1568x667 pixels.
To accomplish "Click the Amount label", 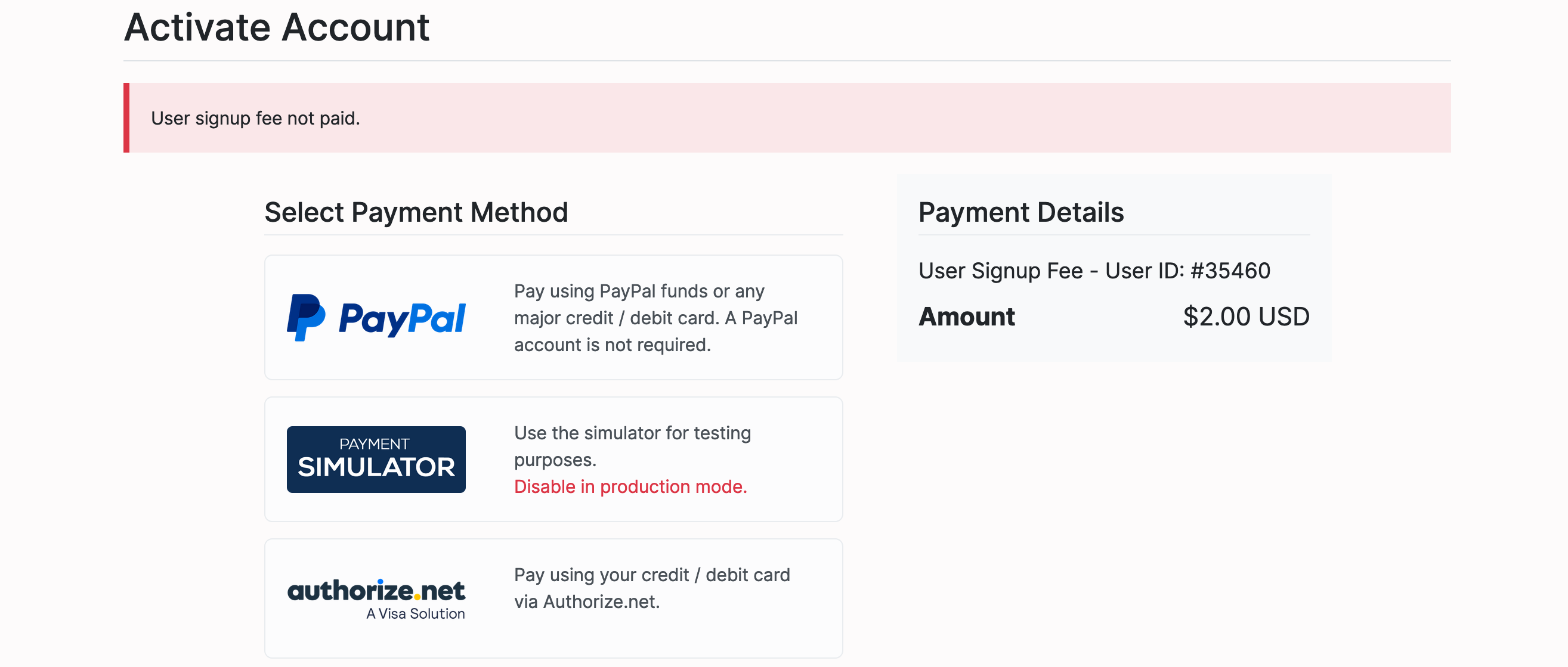I will point(967,317).
